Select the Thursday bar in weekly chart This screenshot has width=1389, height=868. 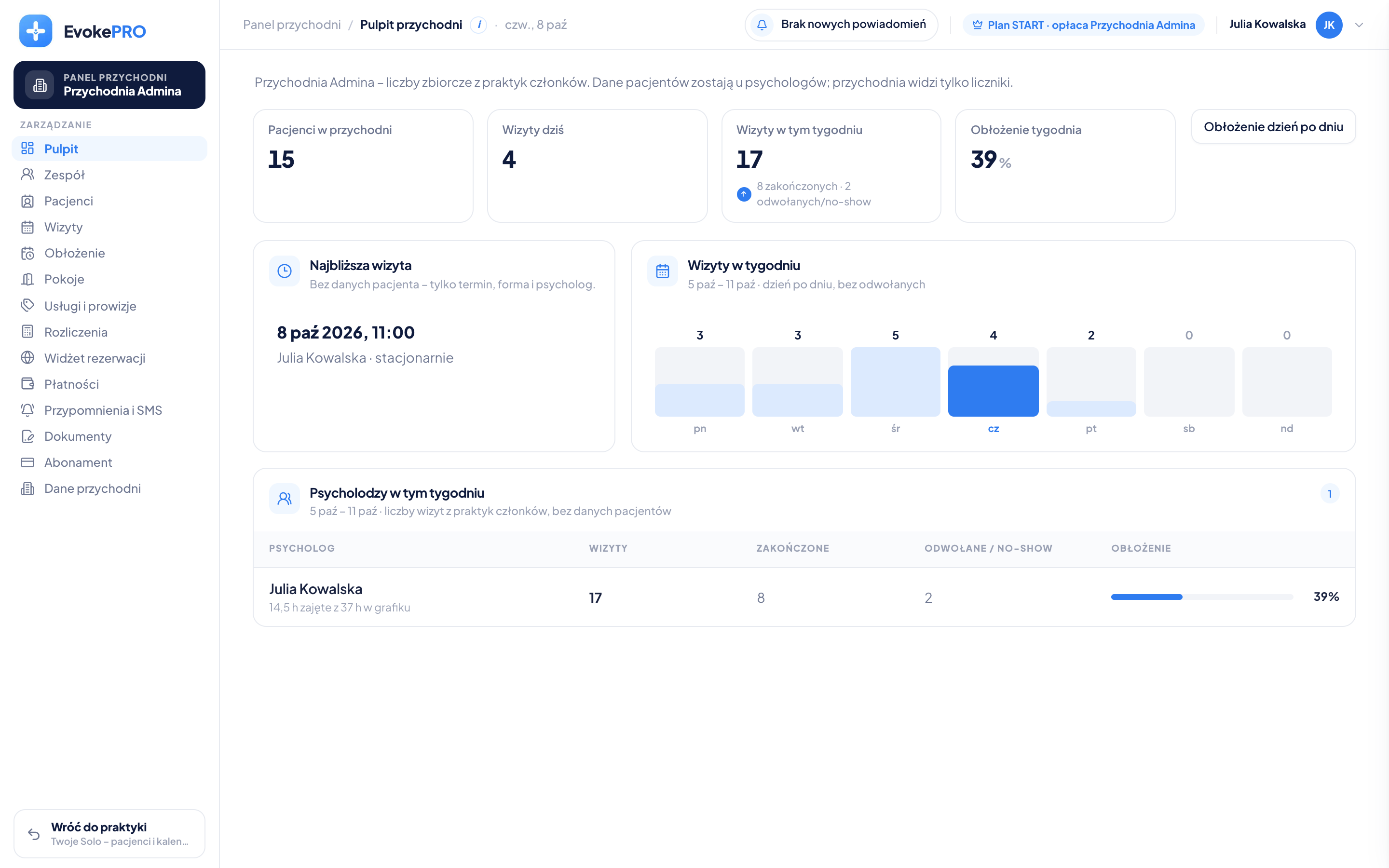tap(993, 382)
